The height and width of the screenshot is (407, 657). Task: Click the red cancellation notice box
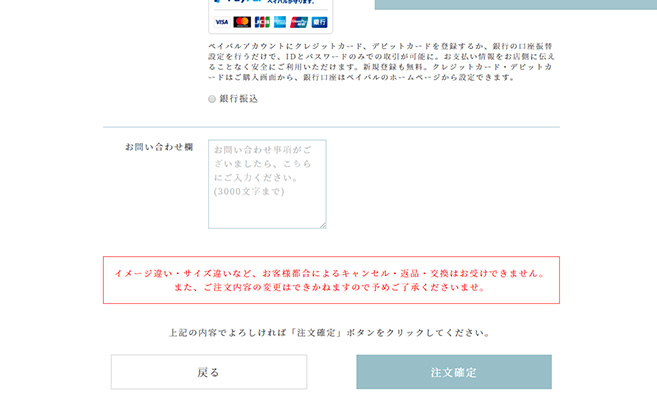331,280
